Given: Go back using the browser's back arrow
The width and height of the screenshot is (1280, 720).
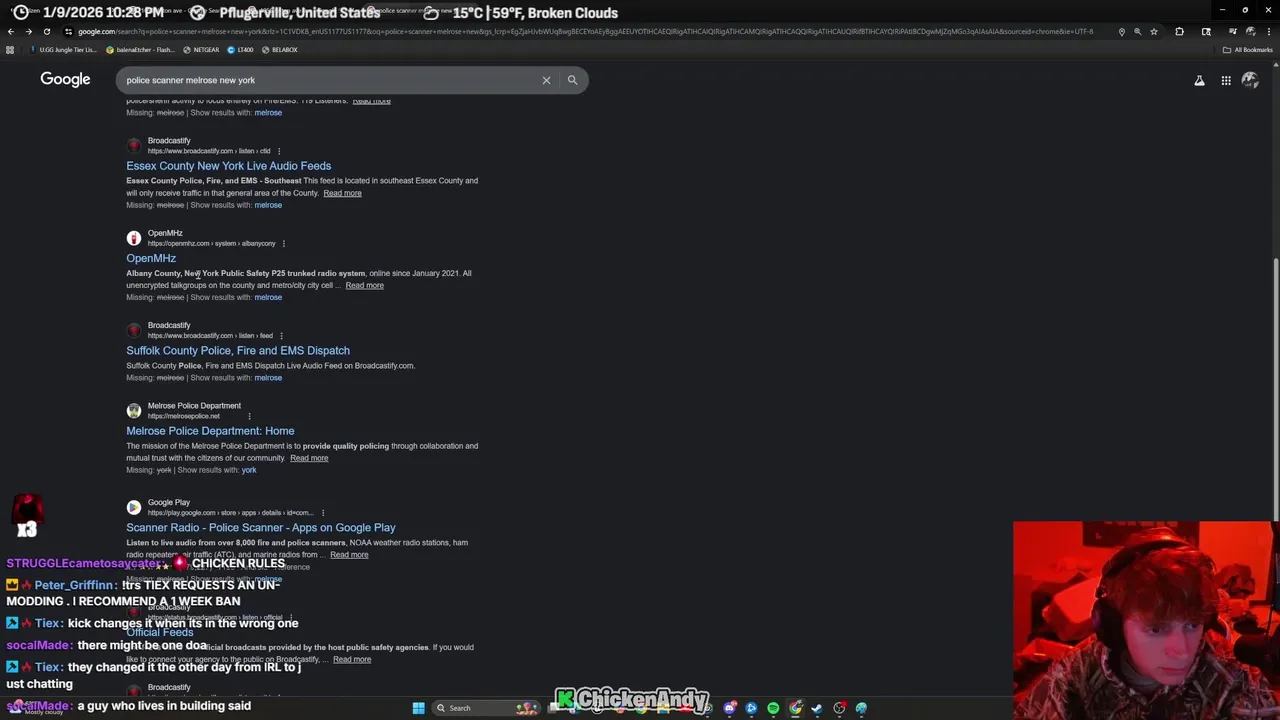Looking at the screenshot, I should point(10,31).
